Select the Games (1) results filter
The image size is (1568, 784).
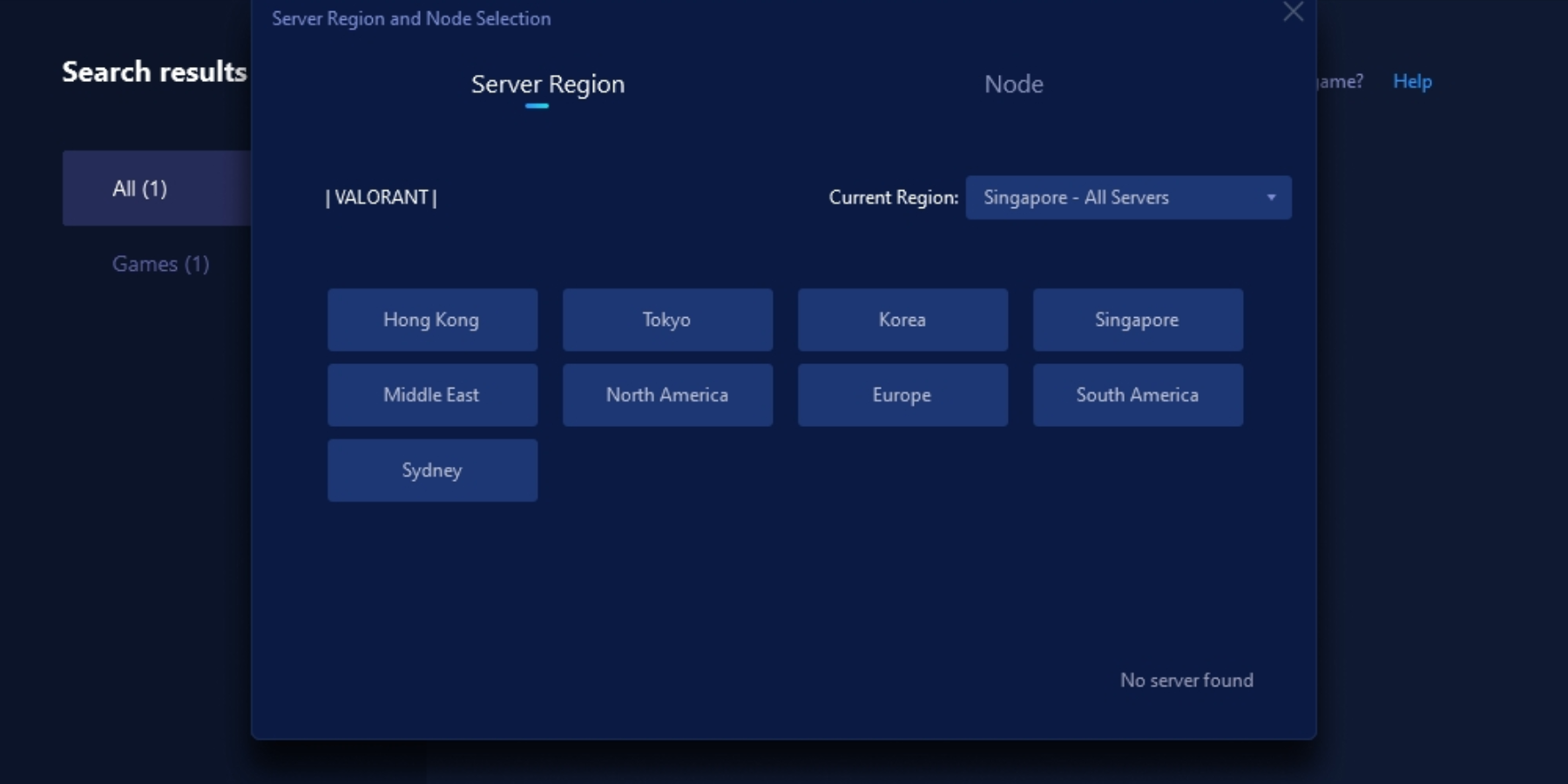160,264
